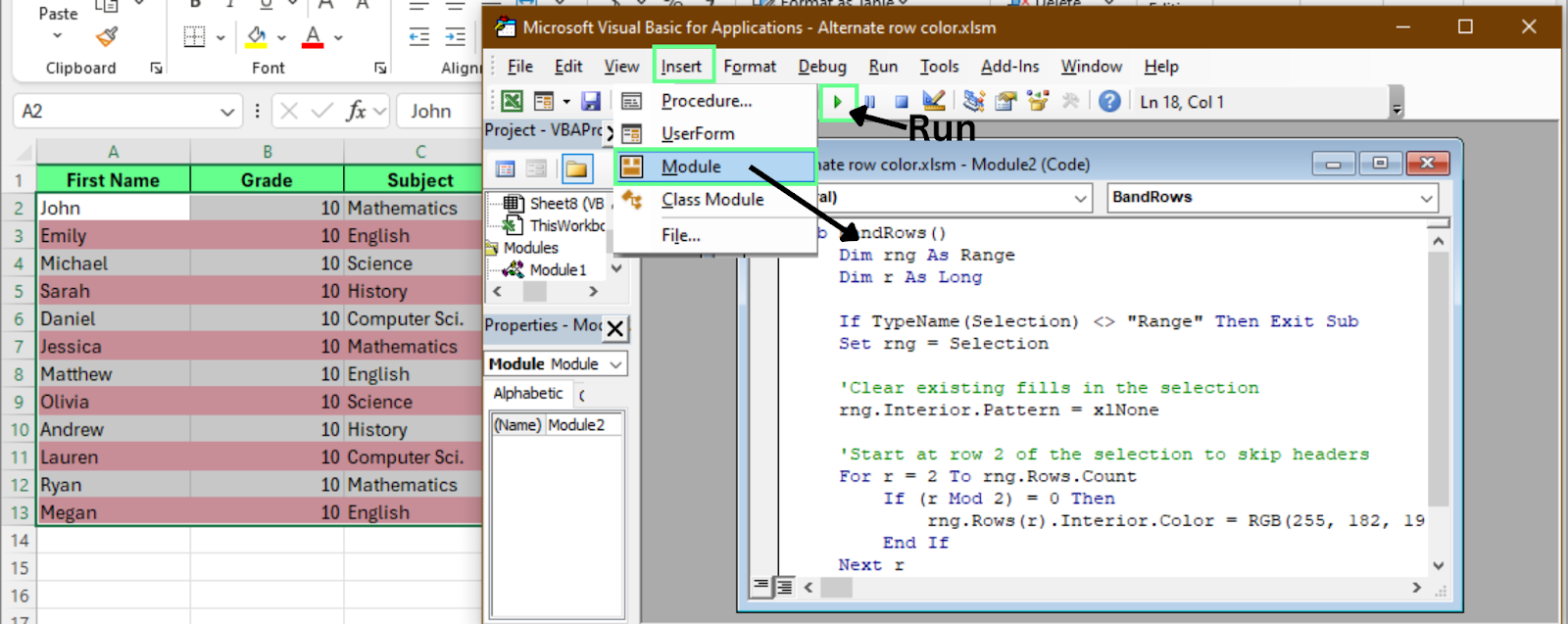
Task: Open the Properties Window toolbar icon
Action: click(x=1005, y=101)
